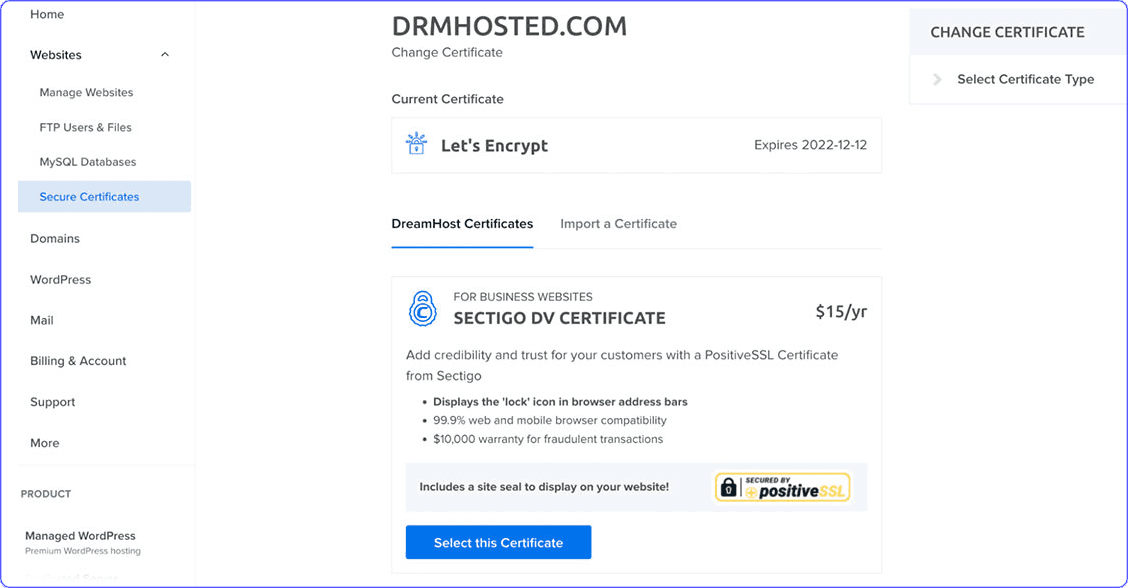1128x588 pixels.
Task: Click the Select Certificate Type step
Action: click(1025, 79)
